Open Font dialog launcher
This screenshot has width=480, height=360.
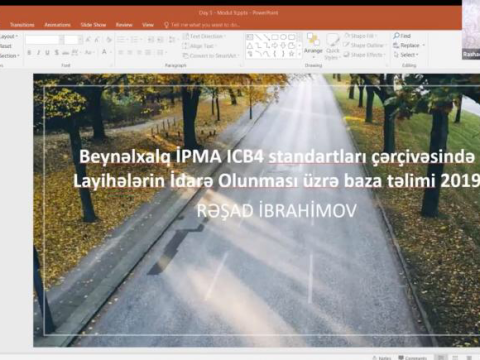[111, 65]
